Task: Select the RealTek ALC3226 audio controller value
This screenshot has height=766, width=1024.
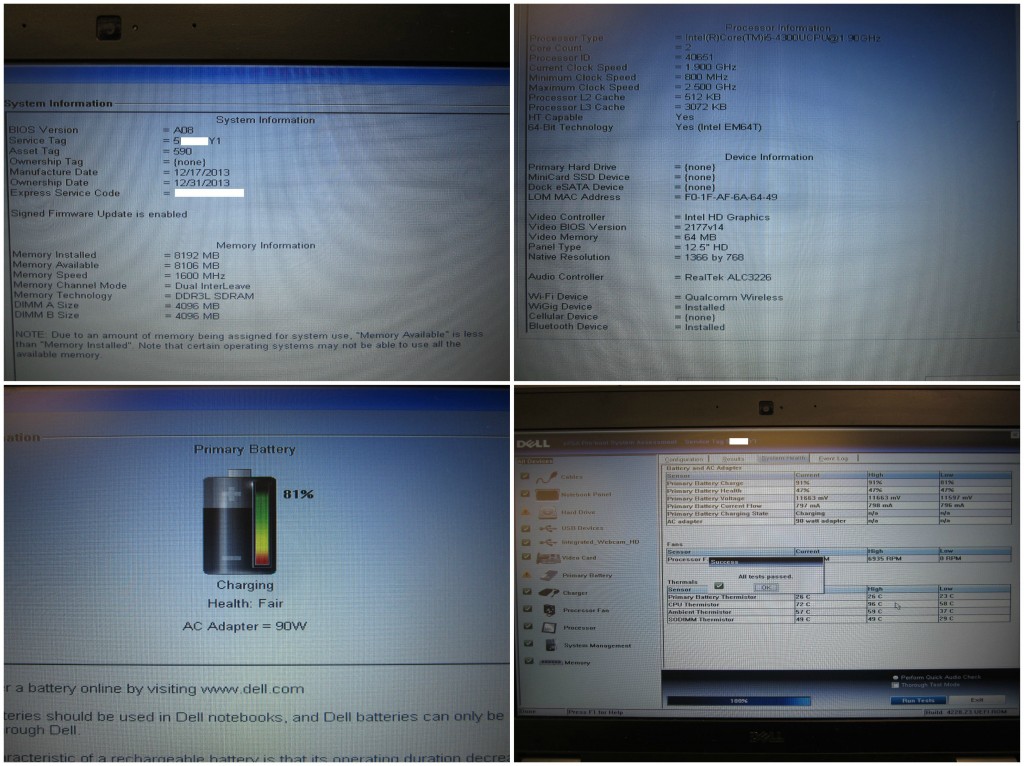Action: coord(728,278)
